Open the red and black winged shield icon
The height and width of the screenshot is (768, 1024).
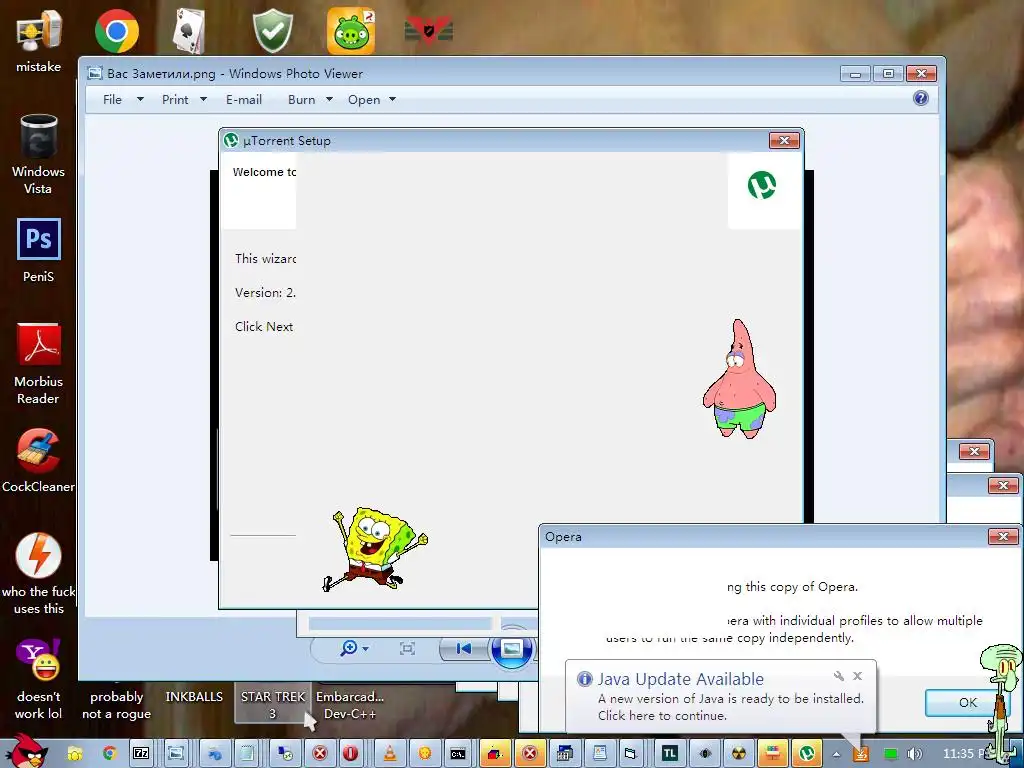point(428,30)
